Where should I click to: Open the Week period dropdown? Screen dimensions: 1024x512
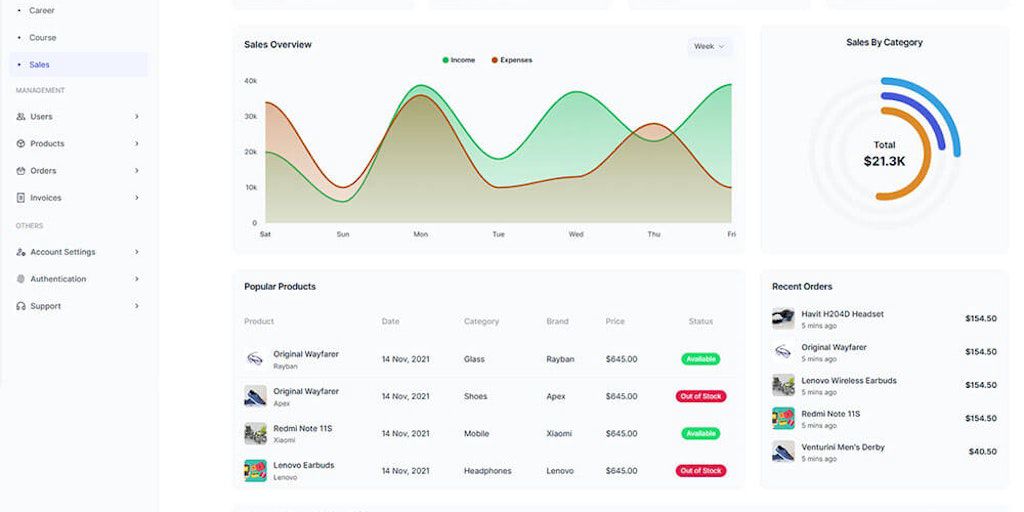click(709, 46)
